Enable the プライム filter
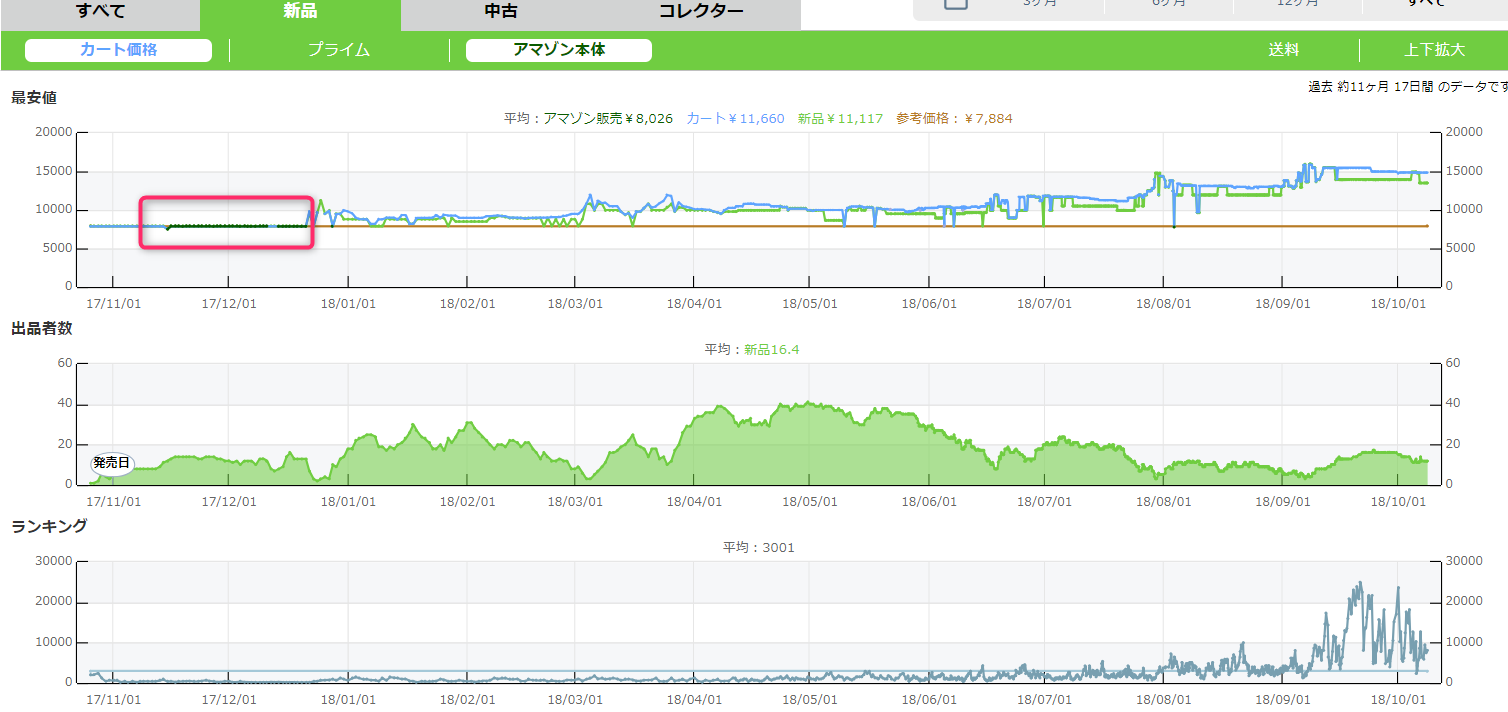Viewport: 1508px width, 712px height. pyautogui.click(x=339, y=50)
